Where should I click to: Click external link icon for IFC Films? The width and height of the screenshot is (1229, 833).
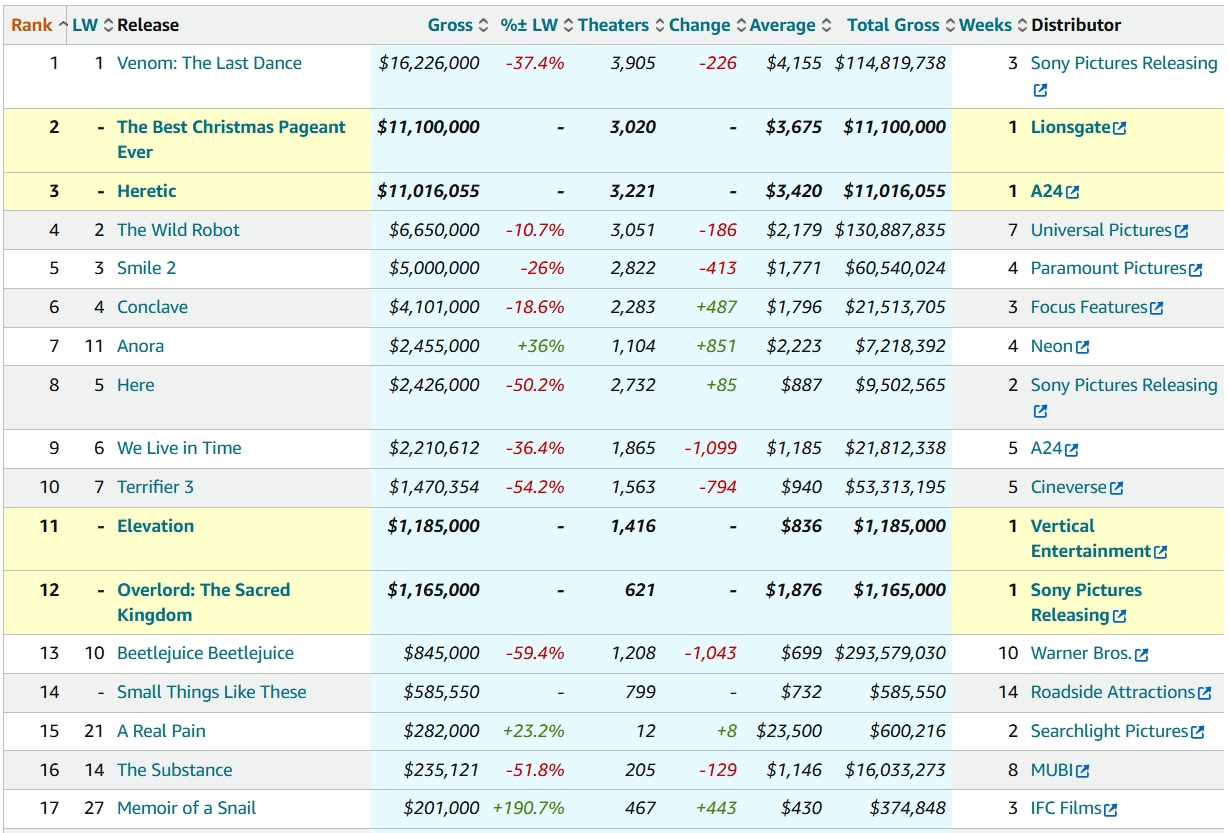1110,810
